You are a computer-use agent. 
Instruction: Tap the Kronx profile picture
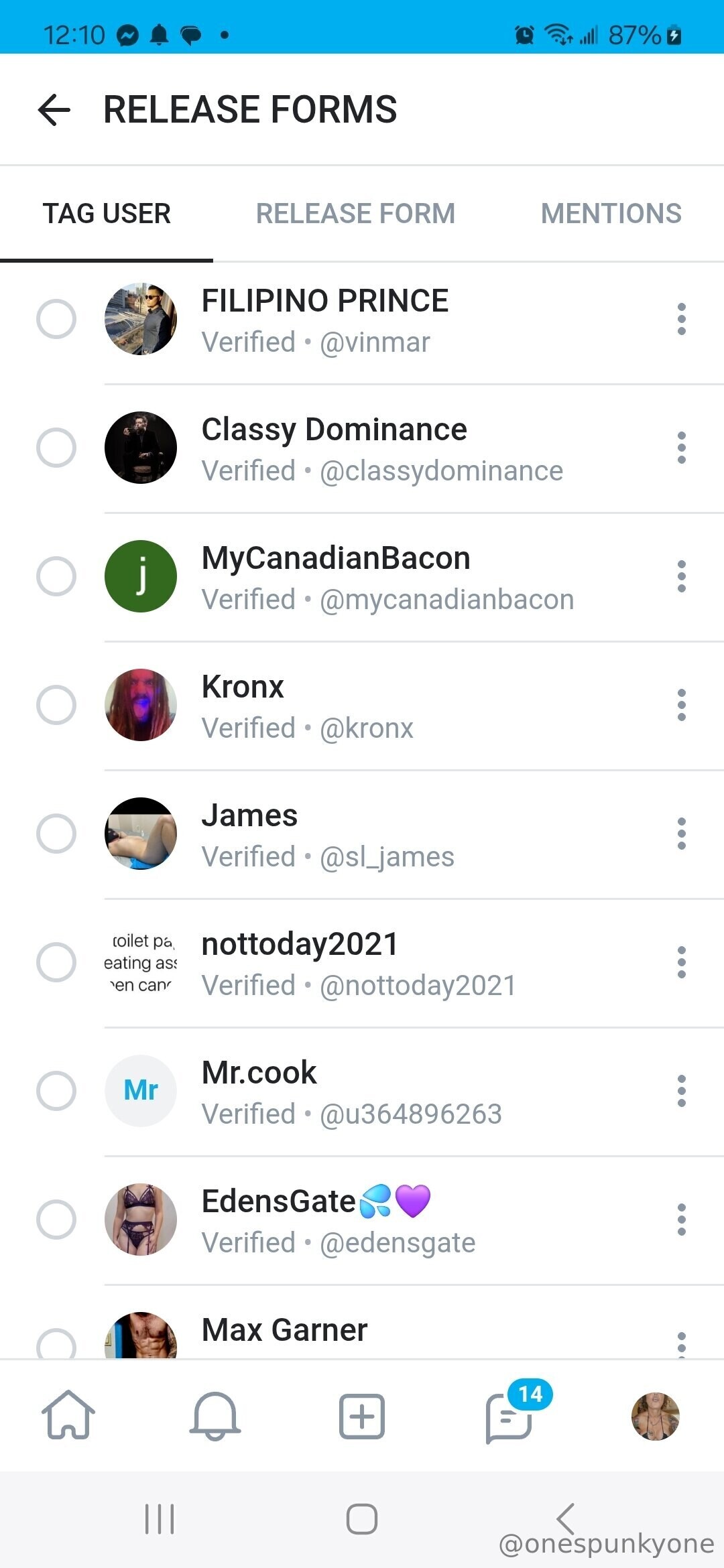pos(141,705)
